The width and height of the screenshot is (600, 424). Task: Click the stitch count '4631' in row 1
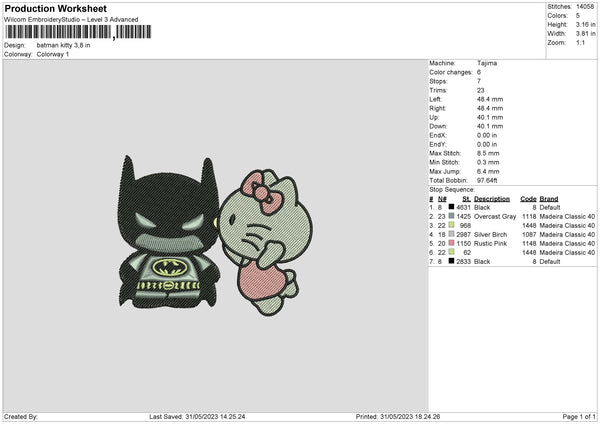(x=463, y=207)
